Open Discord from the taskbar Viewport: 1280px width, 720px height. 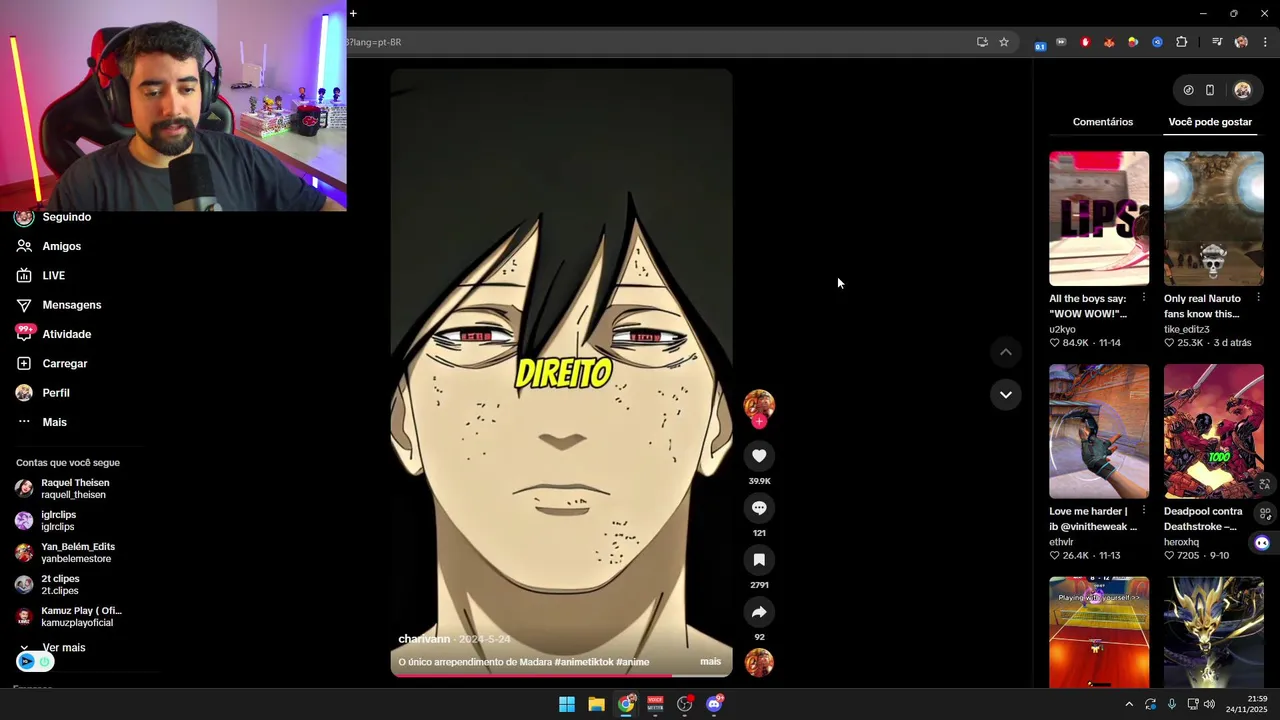pyautogui.click(x=714, y=704)
